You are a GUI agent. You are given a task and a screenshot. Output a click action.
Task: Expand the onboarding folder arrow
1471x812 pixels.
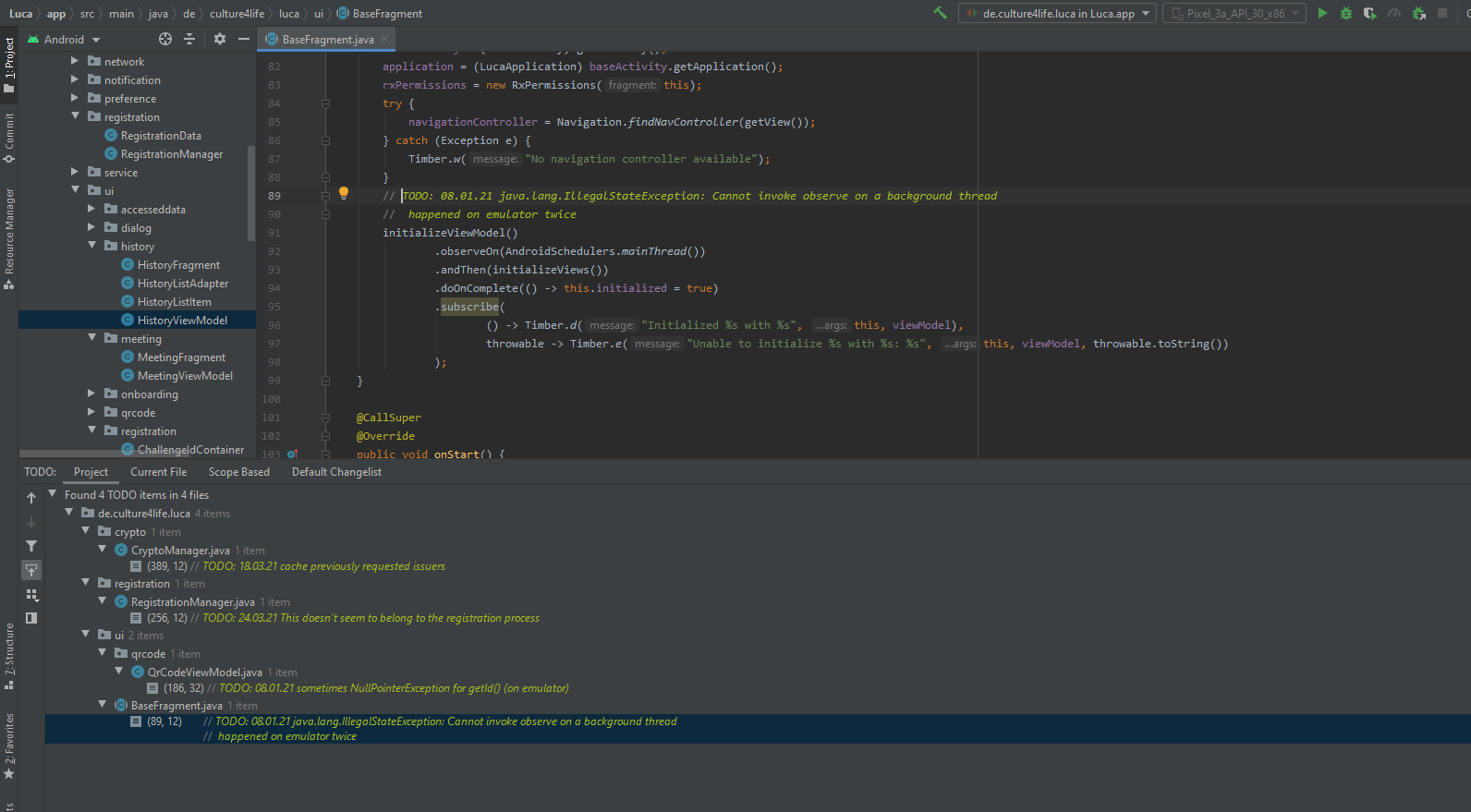coord(91,394)
